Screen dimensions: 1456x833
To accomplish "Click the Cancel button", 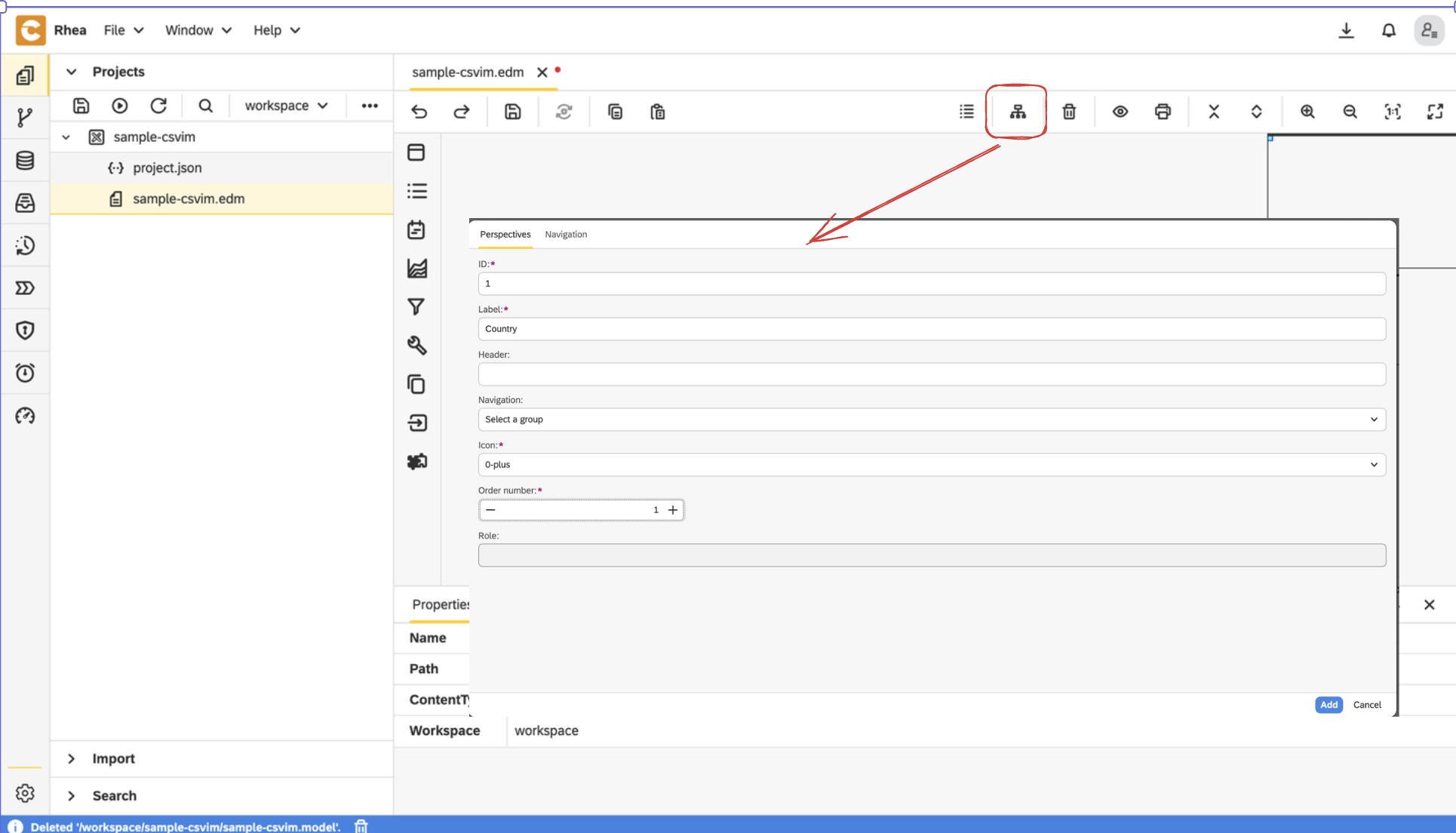I will pos(1367,705).
